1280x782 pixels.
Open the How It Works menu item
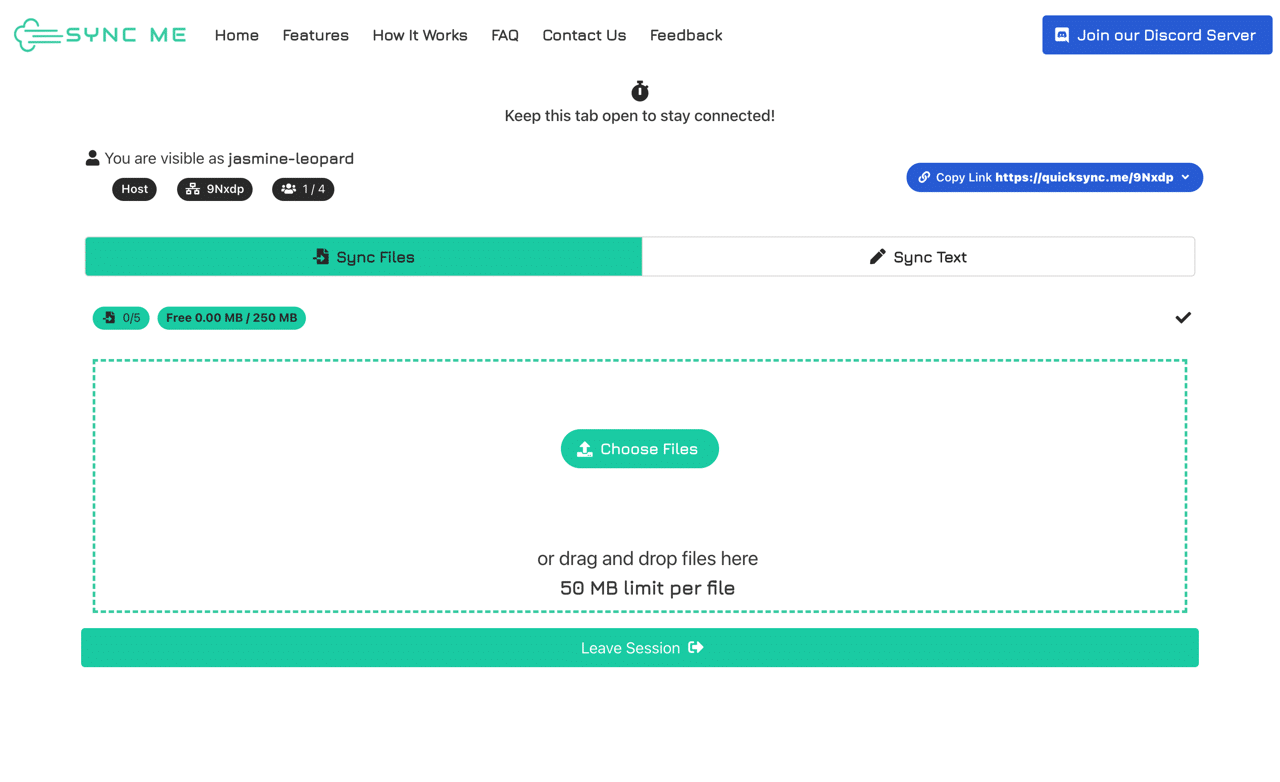(420, 35)
